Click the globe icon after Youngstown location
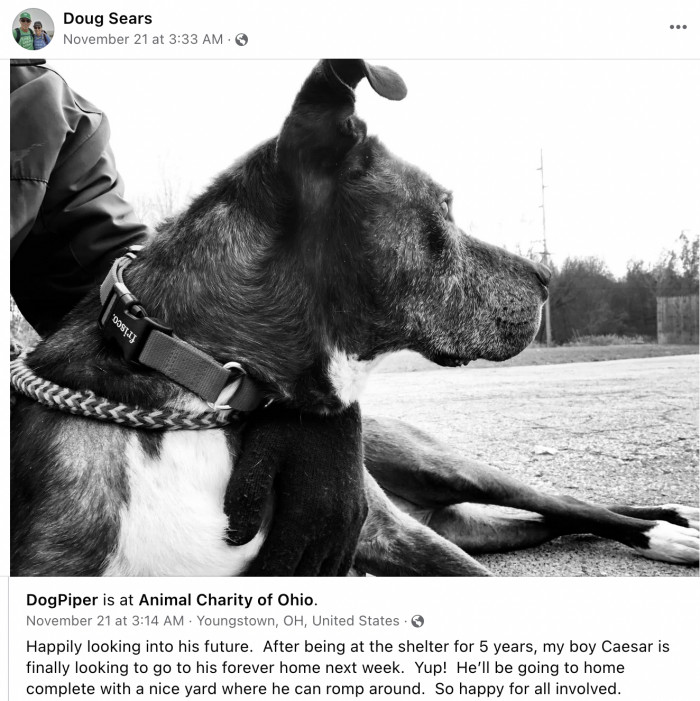700x701 pixels. [417, 621]
